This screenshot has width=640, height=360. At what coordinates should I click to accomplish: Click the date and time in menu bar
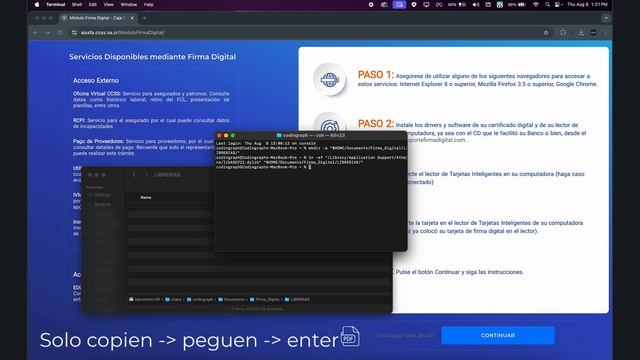587,4
